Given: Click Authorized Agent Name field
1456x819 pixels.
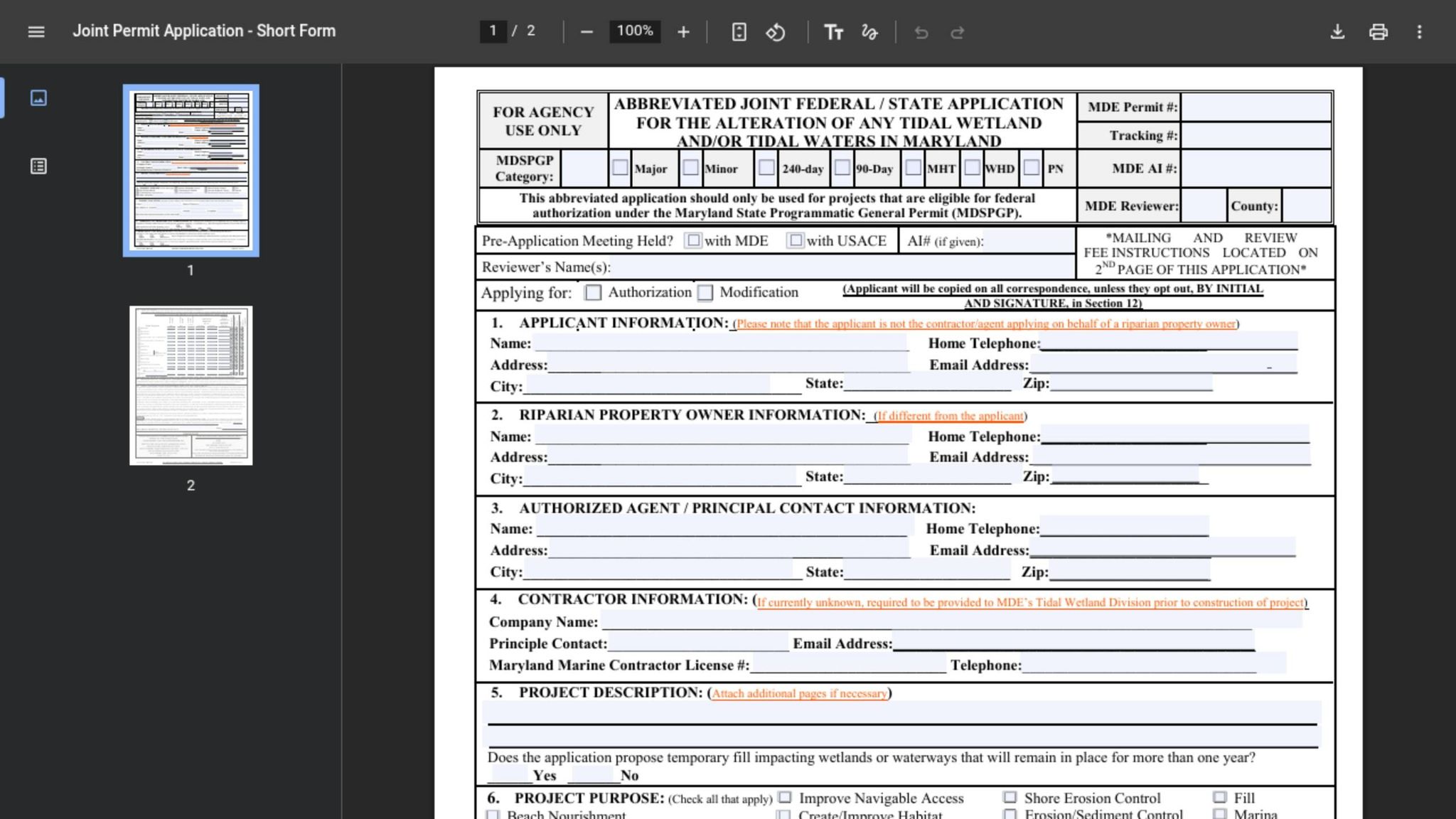Looking at the screenshot, I should 722,528.
